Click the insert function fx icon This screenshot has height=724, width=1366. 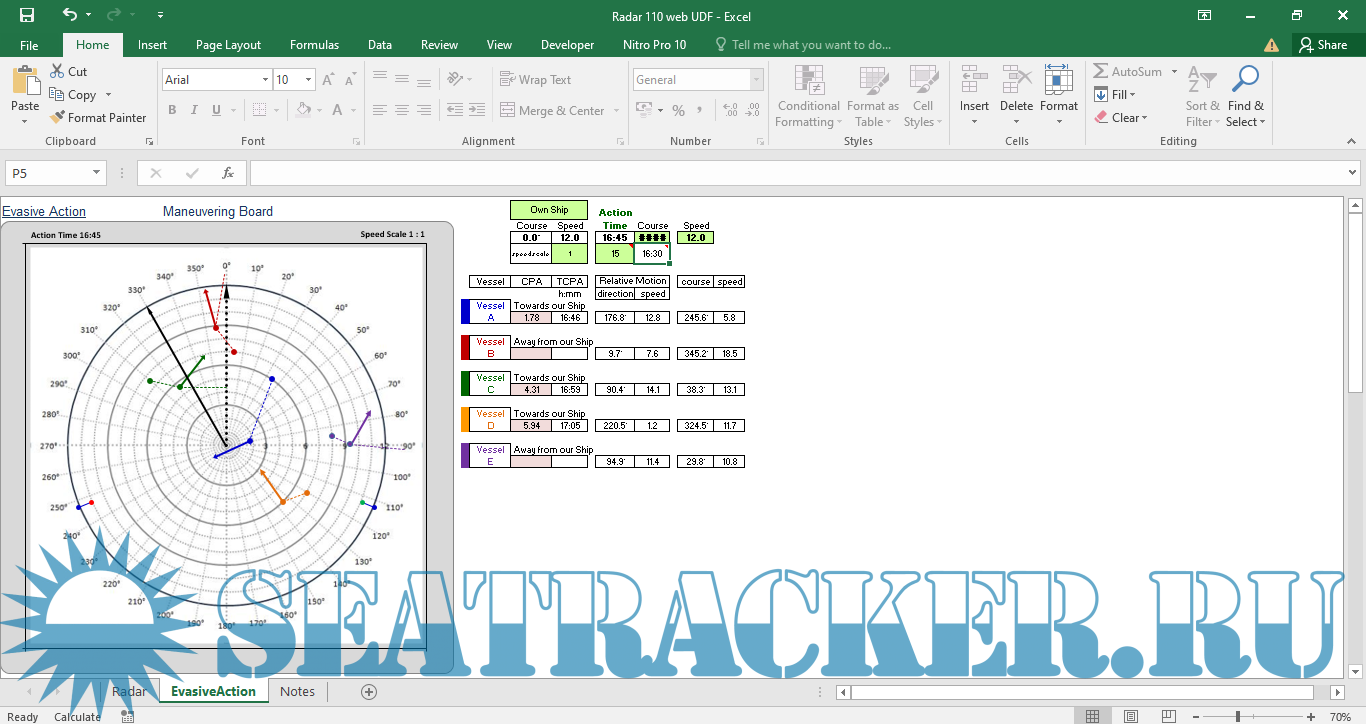click(228, 173)
